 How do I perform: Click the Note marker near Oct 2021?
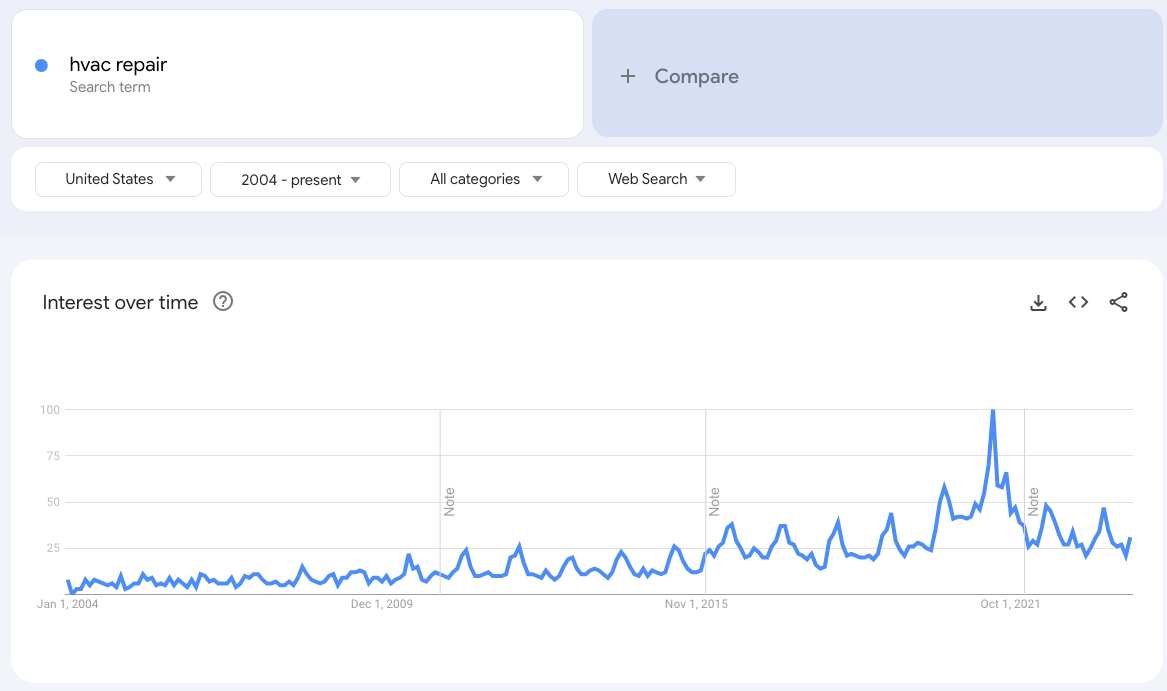click(x=1033, y=501)
